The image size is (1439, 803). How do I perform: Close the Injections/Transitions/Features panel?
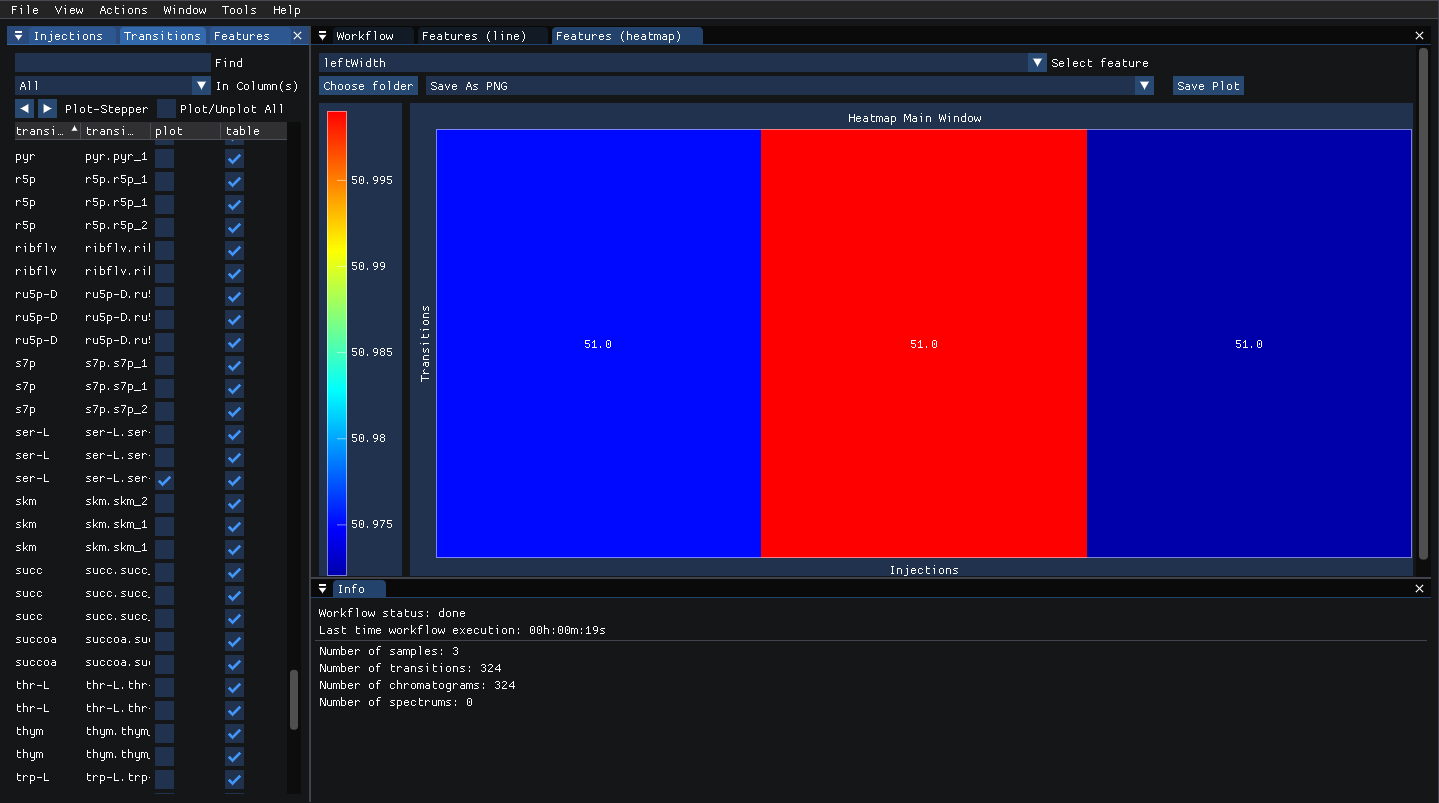point(297,36)
